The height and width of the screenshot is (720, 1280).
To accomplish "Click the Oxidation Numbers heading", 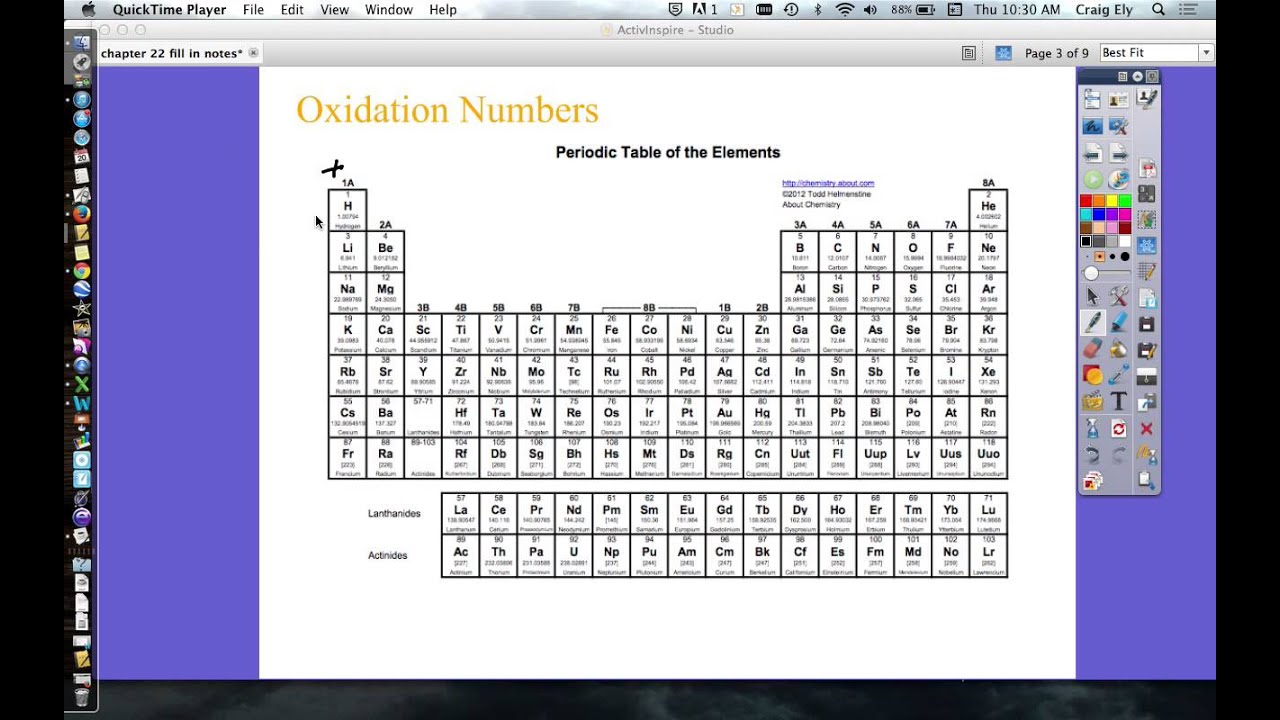I will [447, 110].
